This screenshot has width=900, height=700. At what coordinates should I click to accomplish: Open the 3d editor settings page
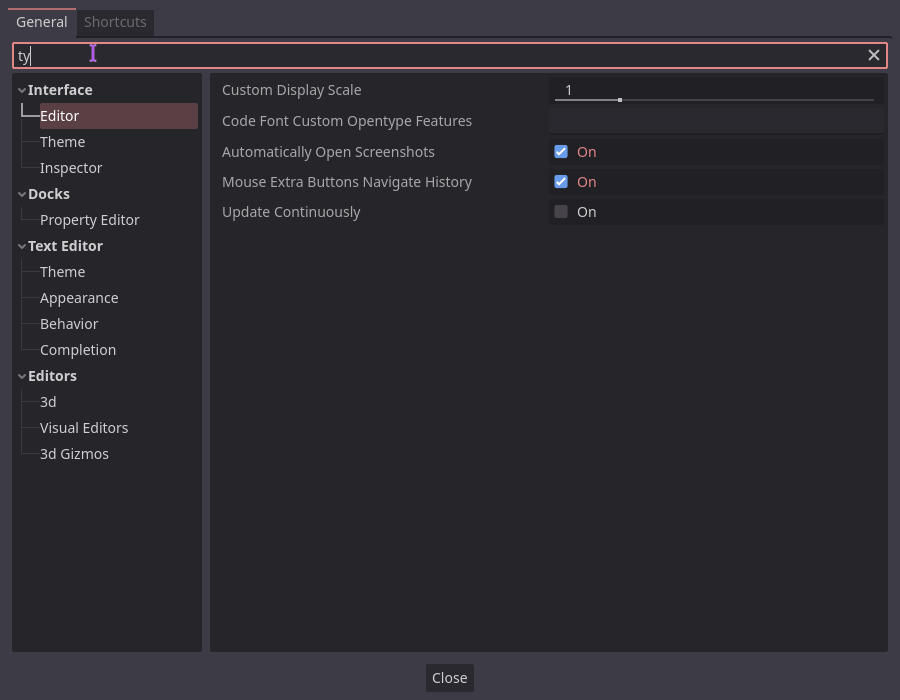pyautogui.click(x=47, y=401)
